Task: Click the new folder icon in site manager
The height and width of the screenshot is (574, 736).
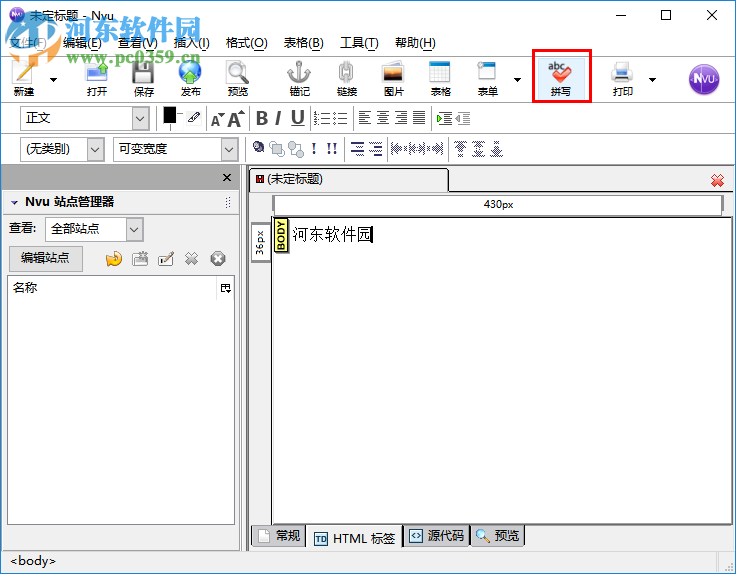Action: 140,259
